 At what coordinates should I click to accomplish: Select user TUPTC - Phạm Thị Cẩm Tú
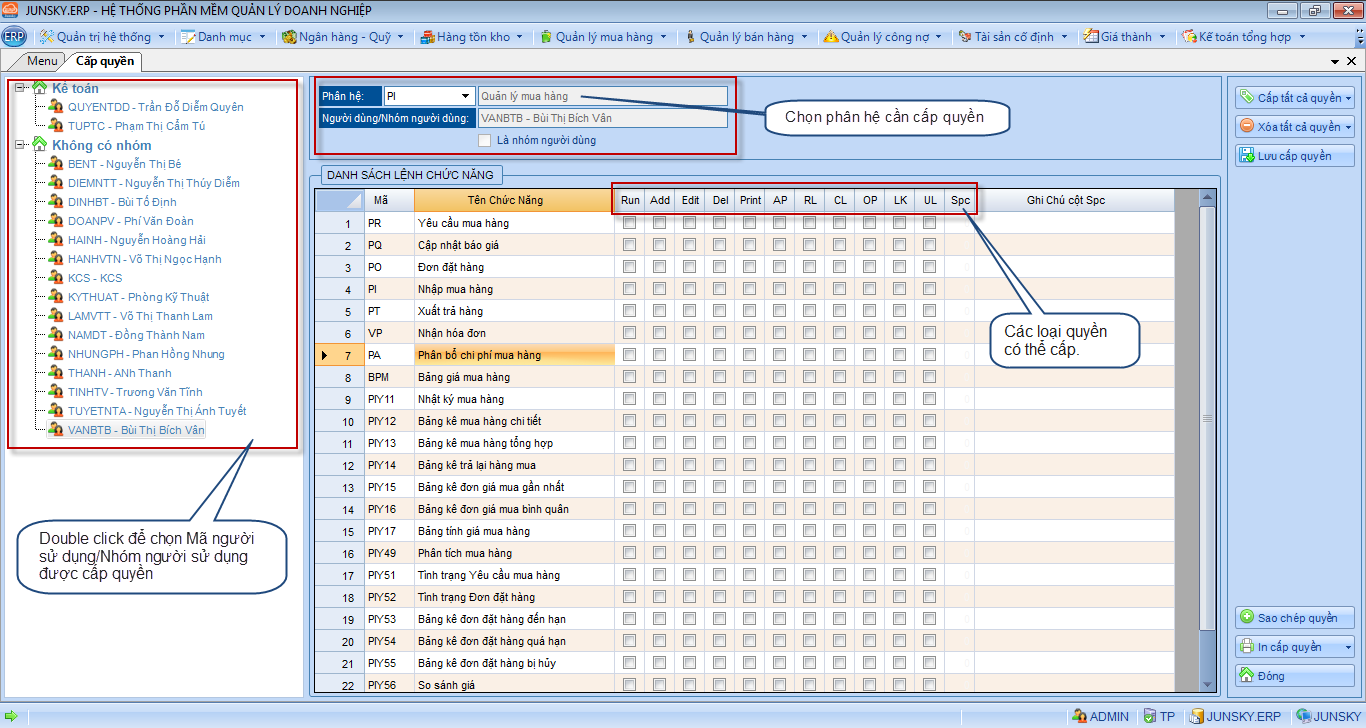(136, 126)
